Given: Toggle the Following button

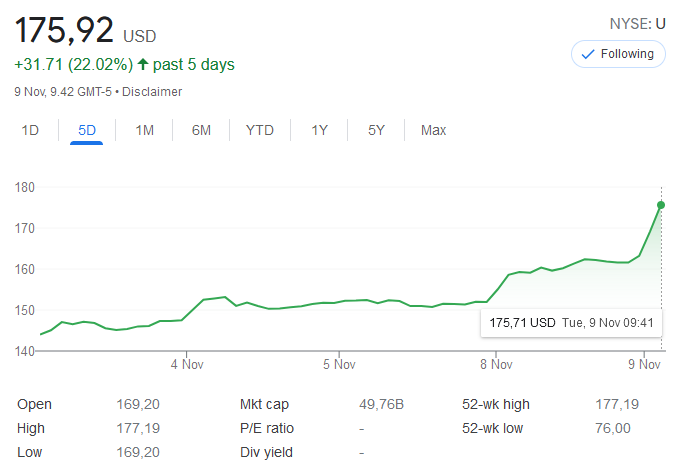Looking at the screenshot, I should 617,54.
